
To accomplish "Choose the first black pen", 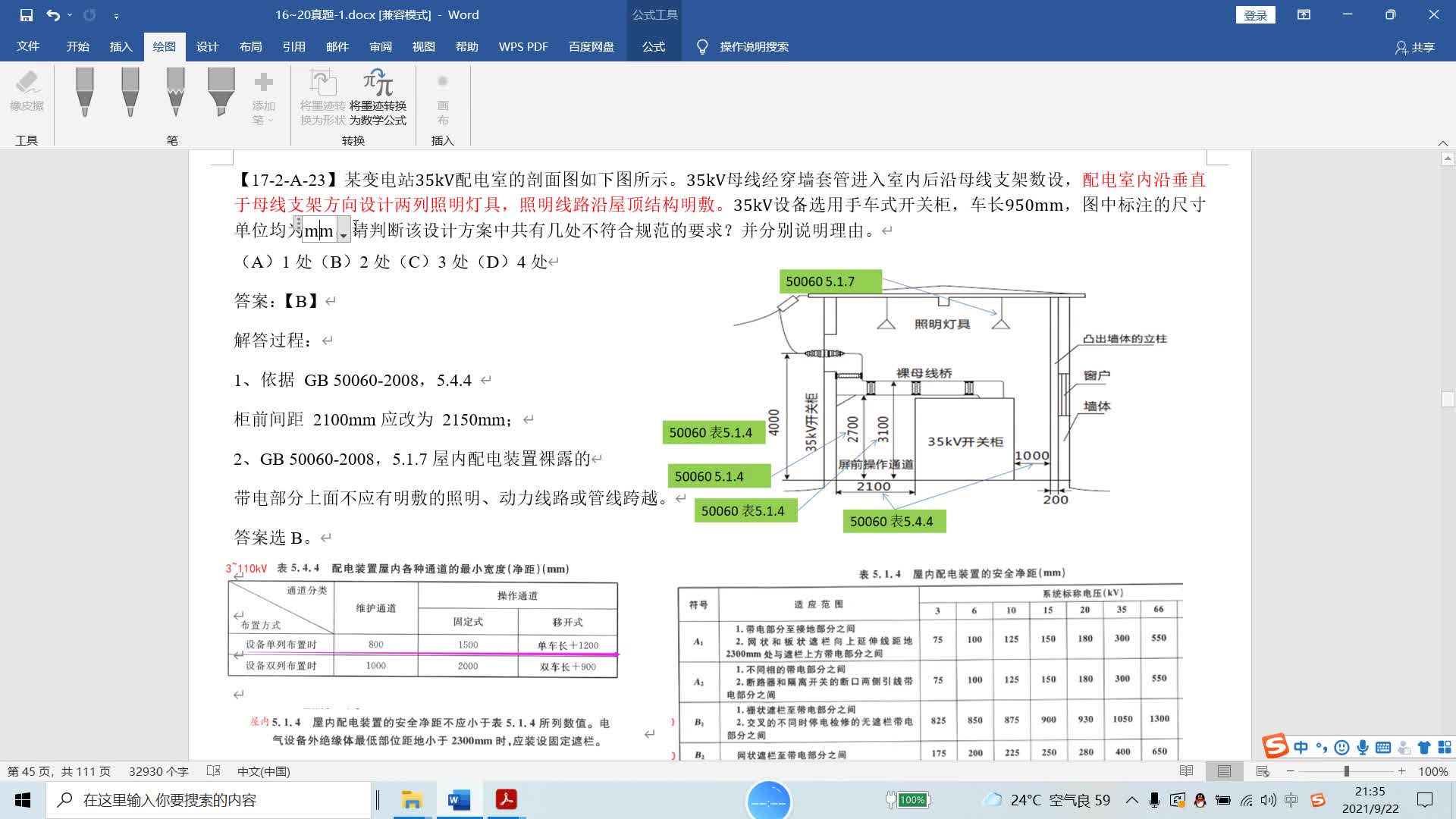I will (85, 91).
